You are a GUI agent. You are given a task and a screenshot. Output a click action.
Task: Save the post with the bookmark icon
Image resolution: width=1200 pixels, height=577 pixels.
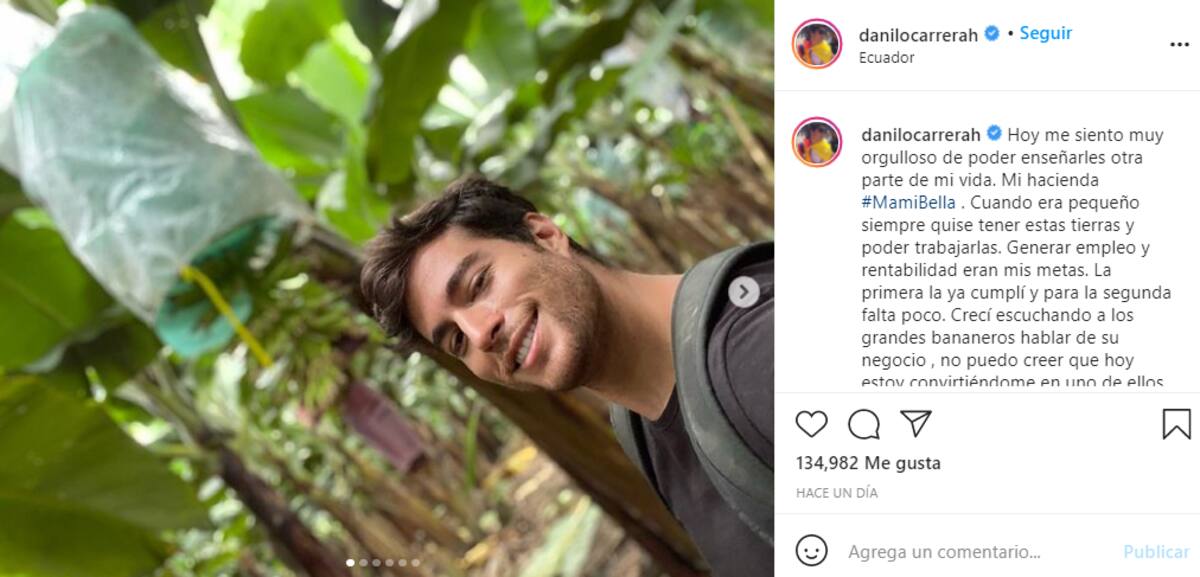tap(1176, 424)
